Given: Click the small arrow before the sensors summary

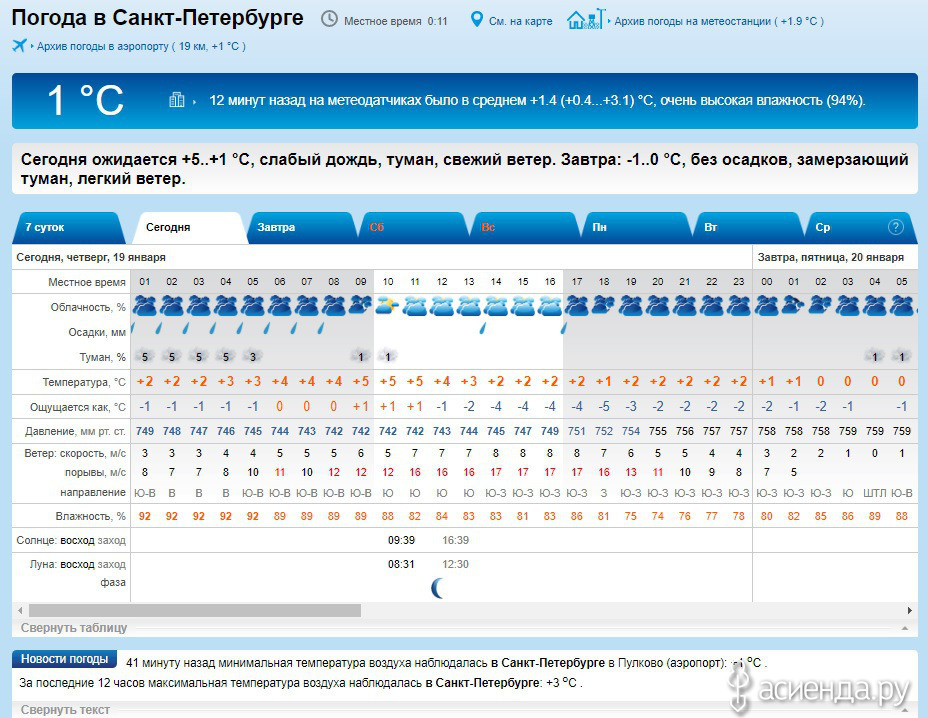Looking at the screenshot, I should coord(194,102).
